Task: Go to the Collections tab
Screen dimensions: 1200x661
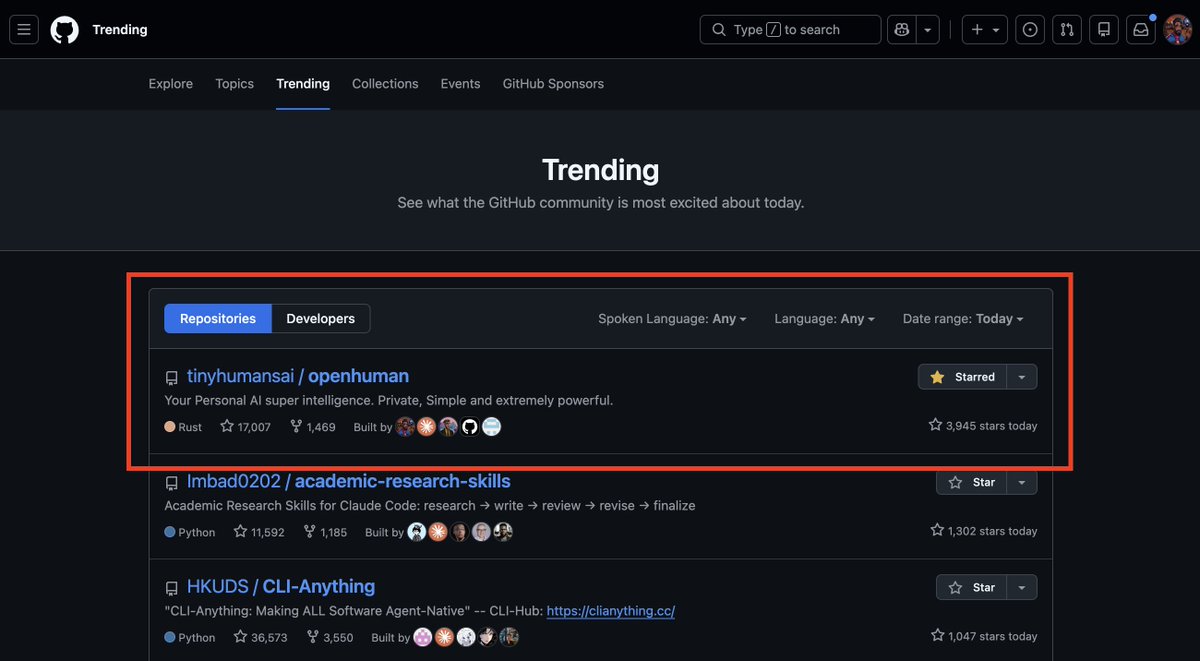Action: (x=385, y=84)
